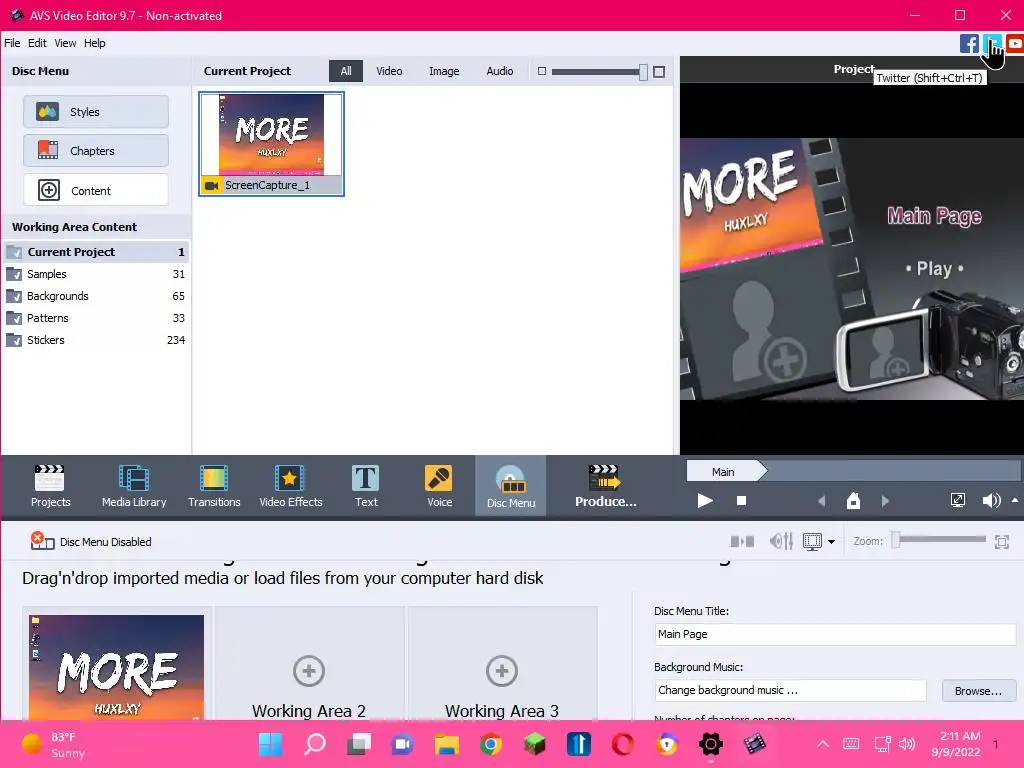This screenshot has width=1024, height=768.
Task: Share via Facebook icon
Action: (969, 44)
